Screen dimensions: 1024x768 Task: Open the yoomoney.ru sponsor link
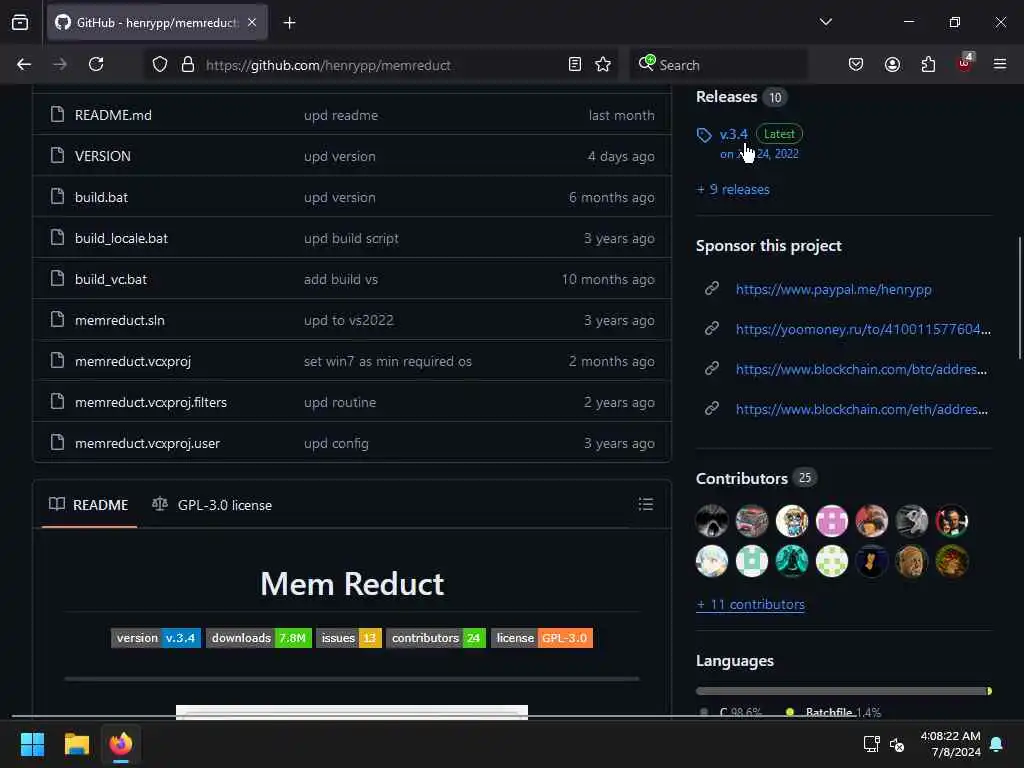(x=863, y=329)
